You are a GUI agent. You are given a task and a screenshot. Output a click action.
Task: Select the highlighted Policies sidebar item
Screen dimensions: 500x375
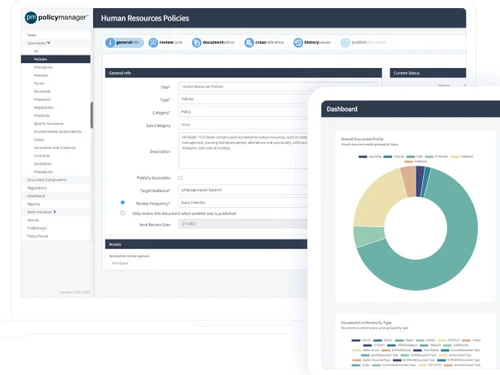coord(56,59)
